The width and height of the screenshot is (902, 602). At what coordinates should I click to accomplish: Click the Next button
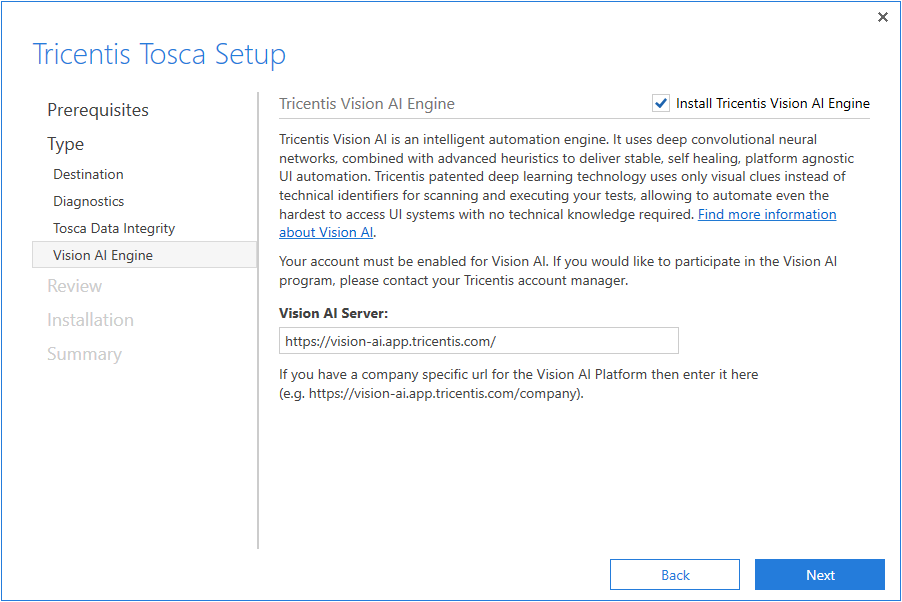(x=819, y=574)
